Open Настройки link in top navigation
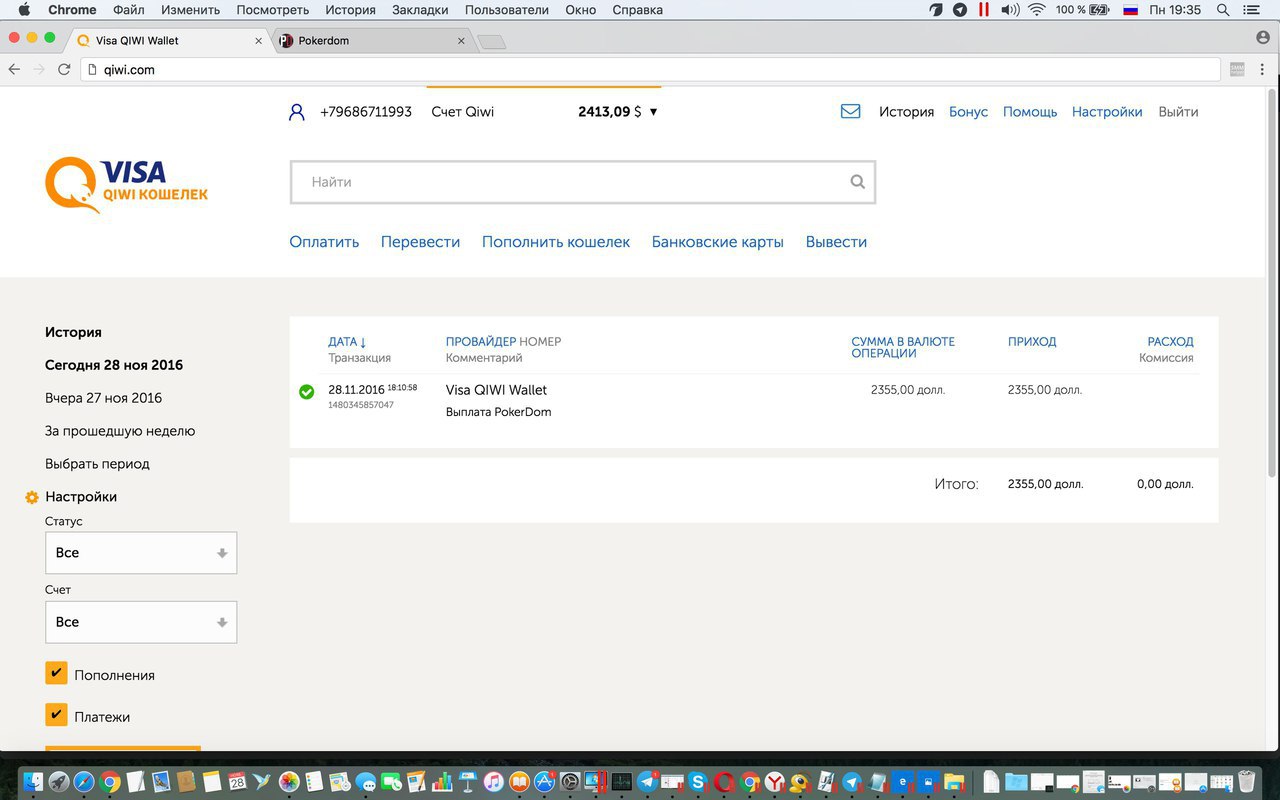This screenshot has width=1280, height=800. tap(1107, 112)
